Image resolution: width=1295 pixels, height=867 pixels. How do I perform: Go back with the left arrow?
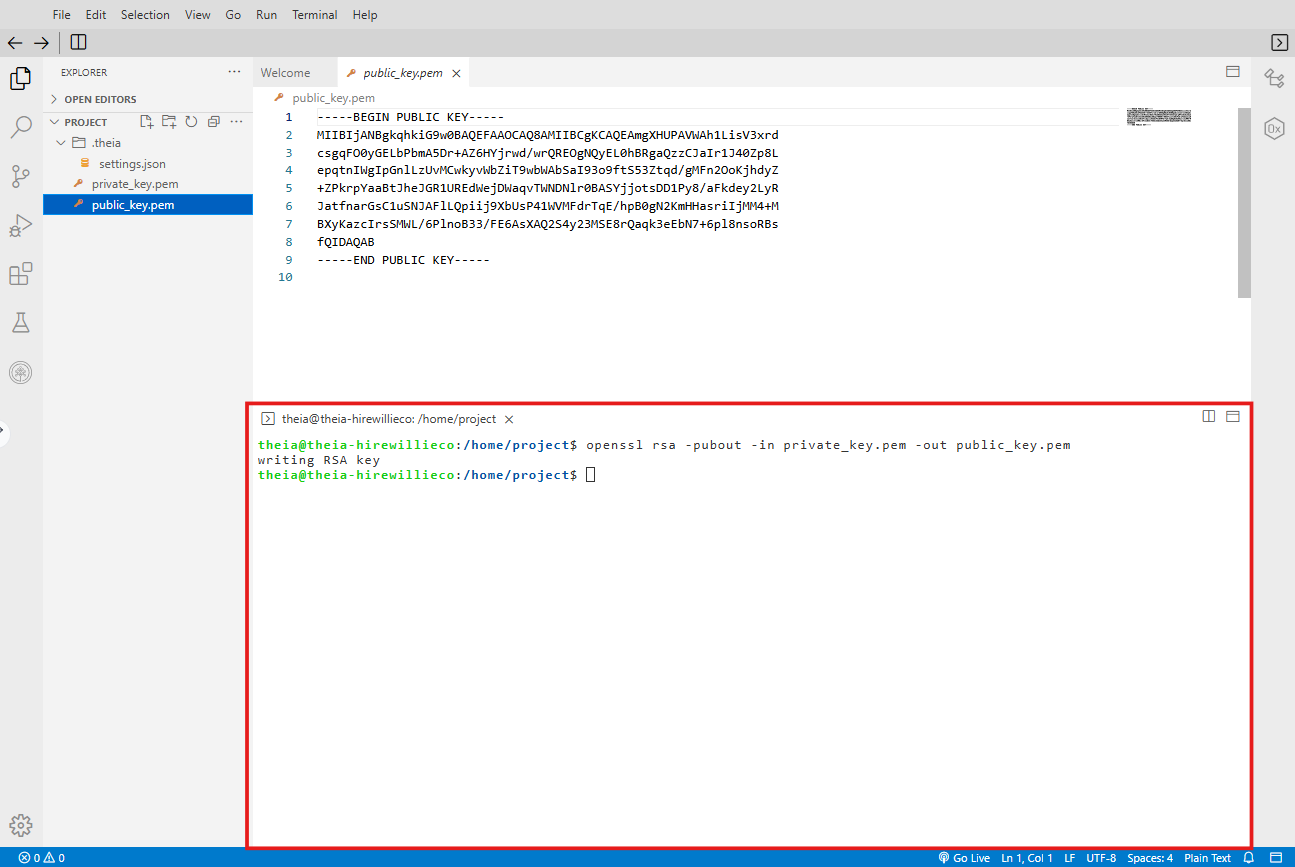pos(15,42)
